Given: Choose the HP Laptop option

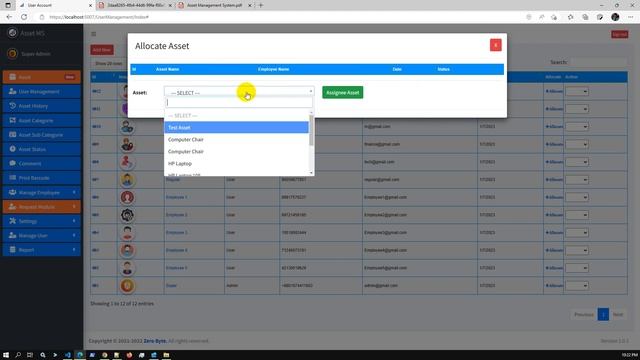Looking at the screenshot, I should [x=236, y=163].
